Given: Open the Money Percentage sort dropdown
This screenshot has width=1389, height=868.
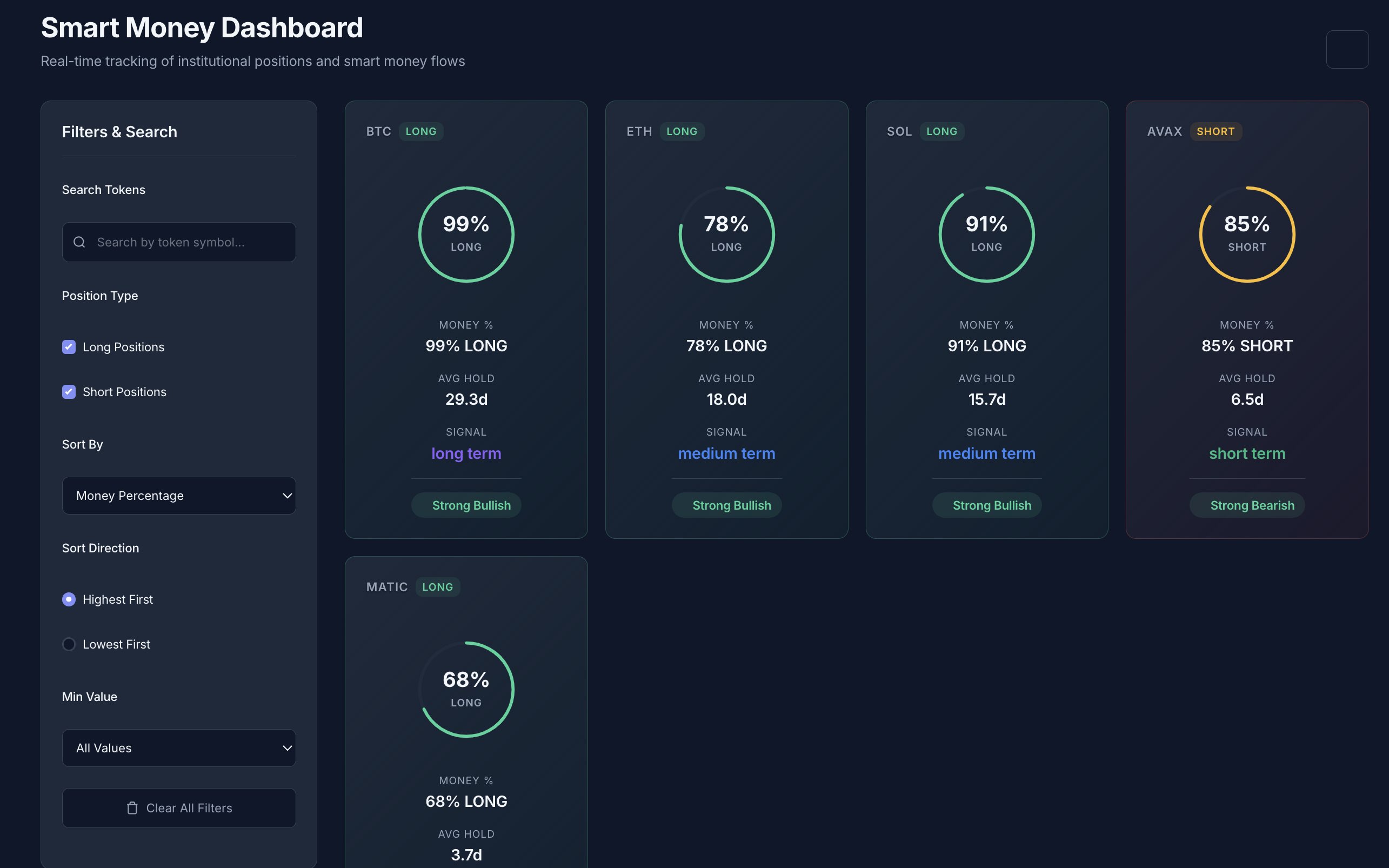Looking at the screenshot, I should pos(178,496).
